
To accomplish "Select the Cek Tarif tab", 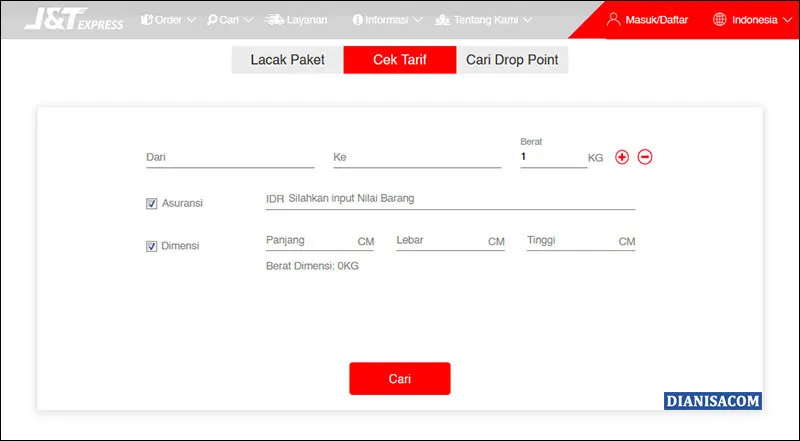I will 399,60.
